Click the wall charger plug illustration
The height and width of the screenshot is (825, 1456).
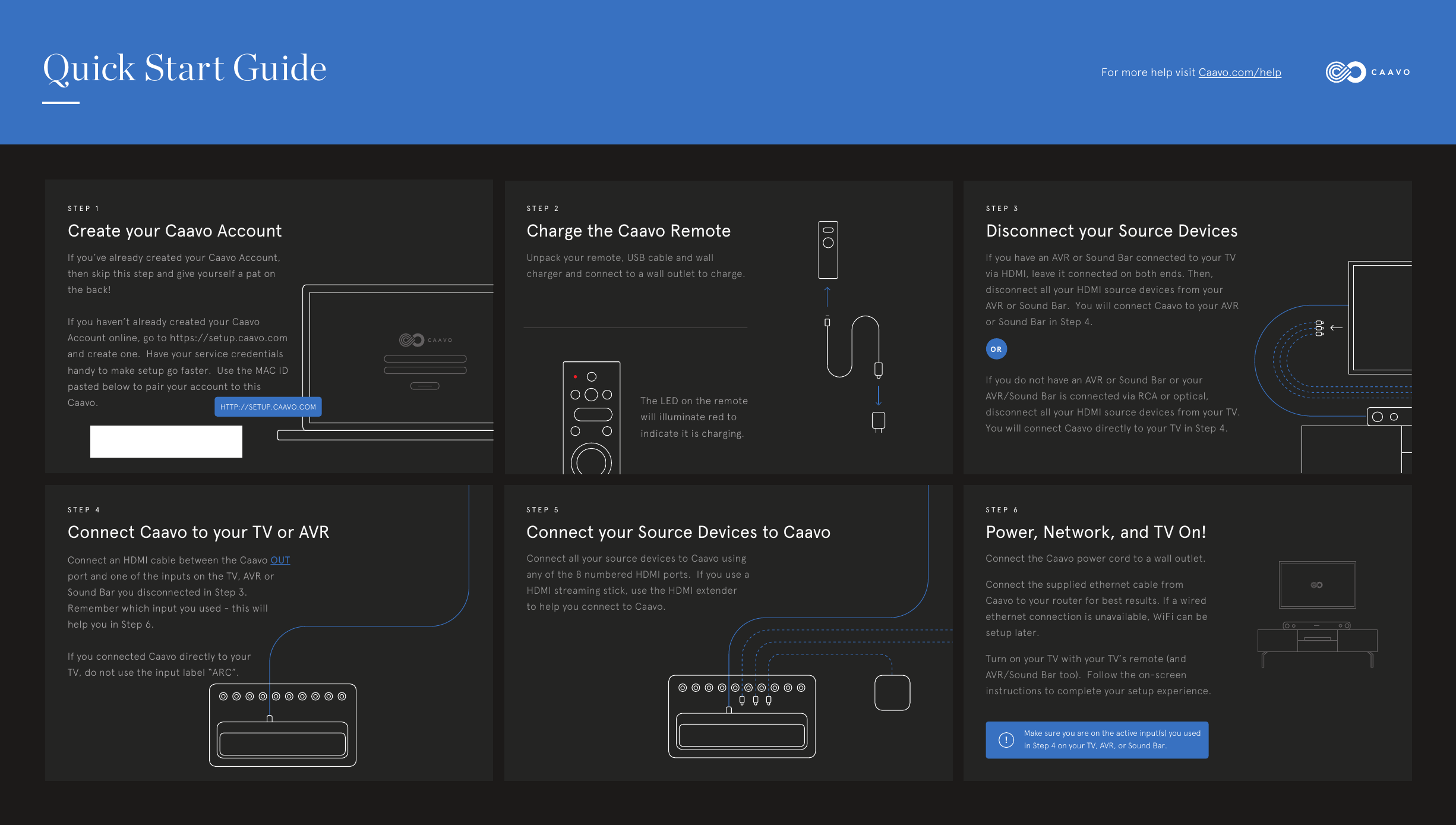878,421
